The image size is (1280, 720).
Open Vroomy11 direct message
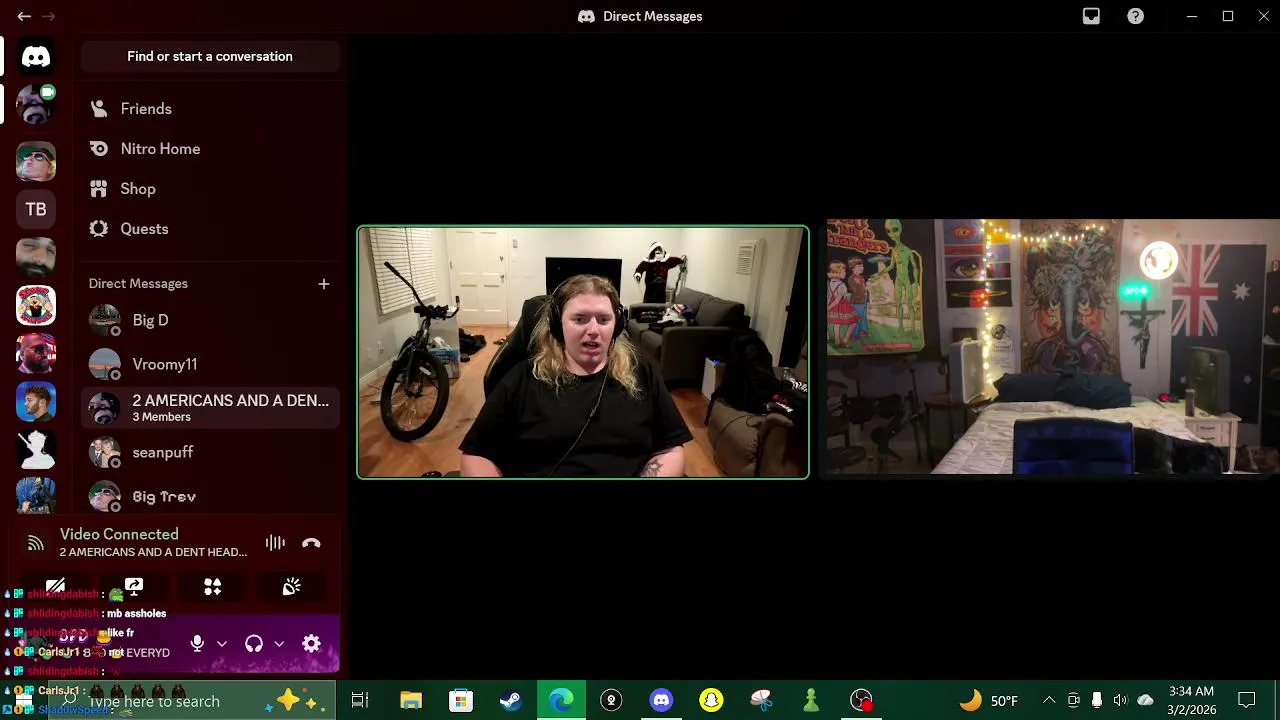pos(210,364)
